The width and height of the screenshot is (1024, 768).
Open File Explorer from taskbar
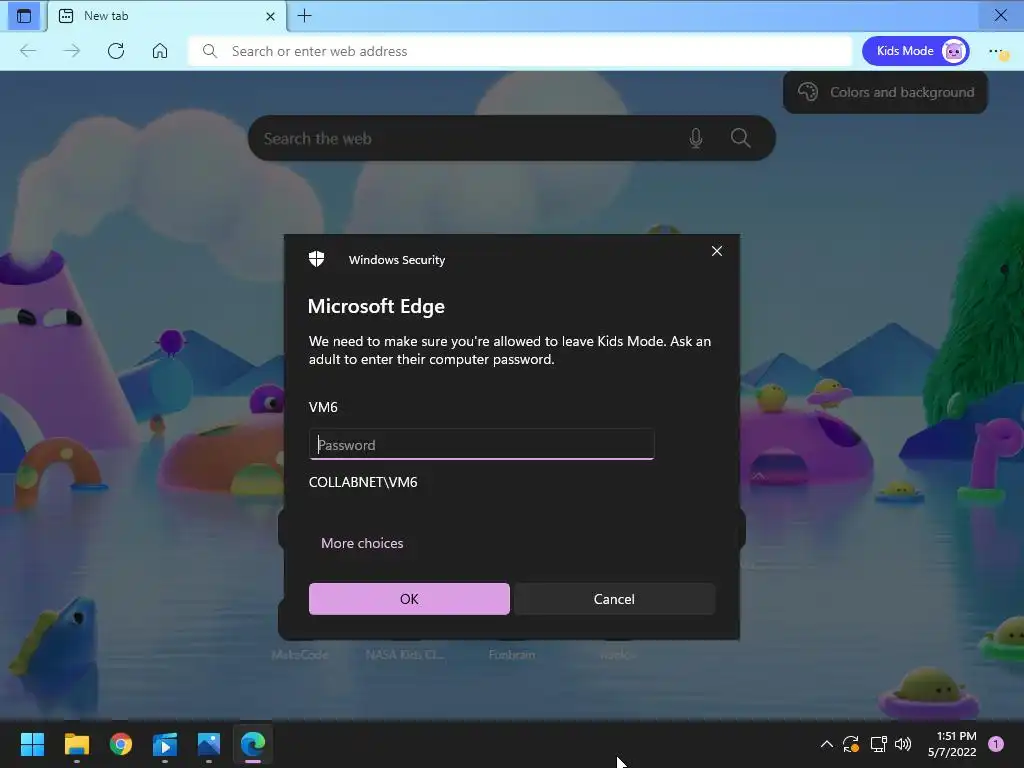[x=76, y=744]
